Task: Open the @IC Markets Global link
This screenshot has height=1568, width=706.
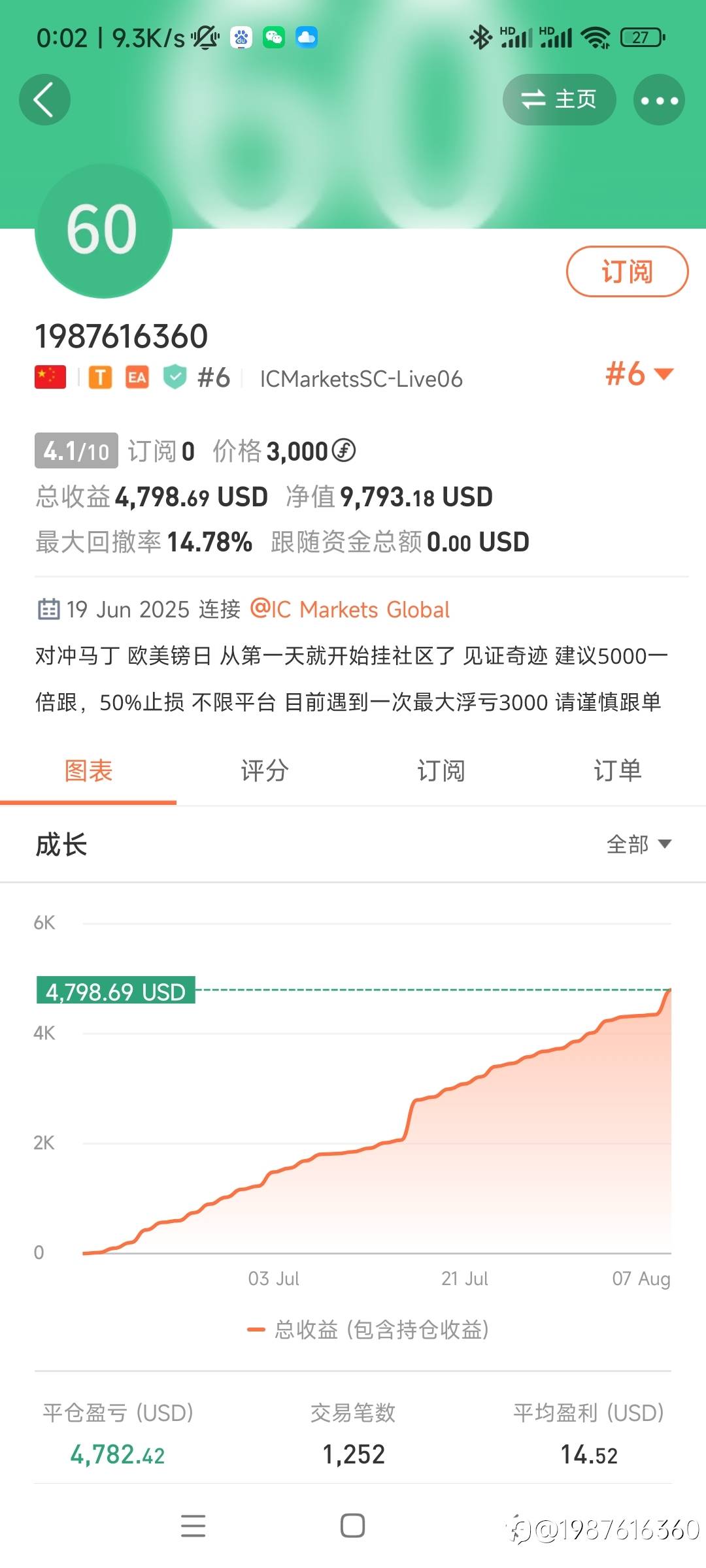Action: 350,610
